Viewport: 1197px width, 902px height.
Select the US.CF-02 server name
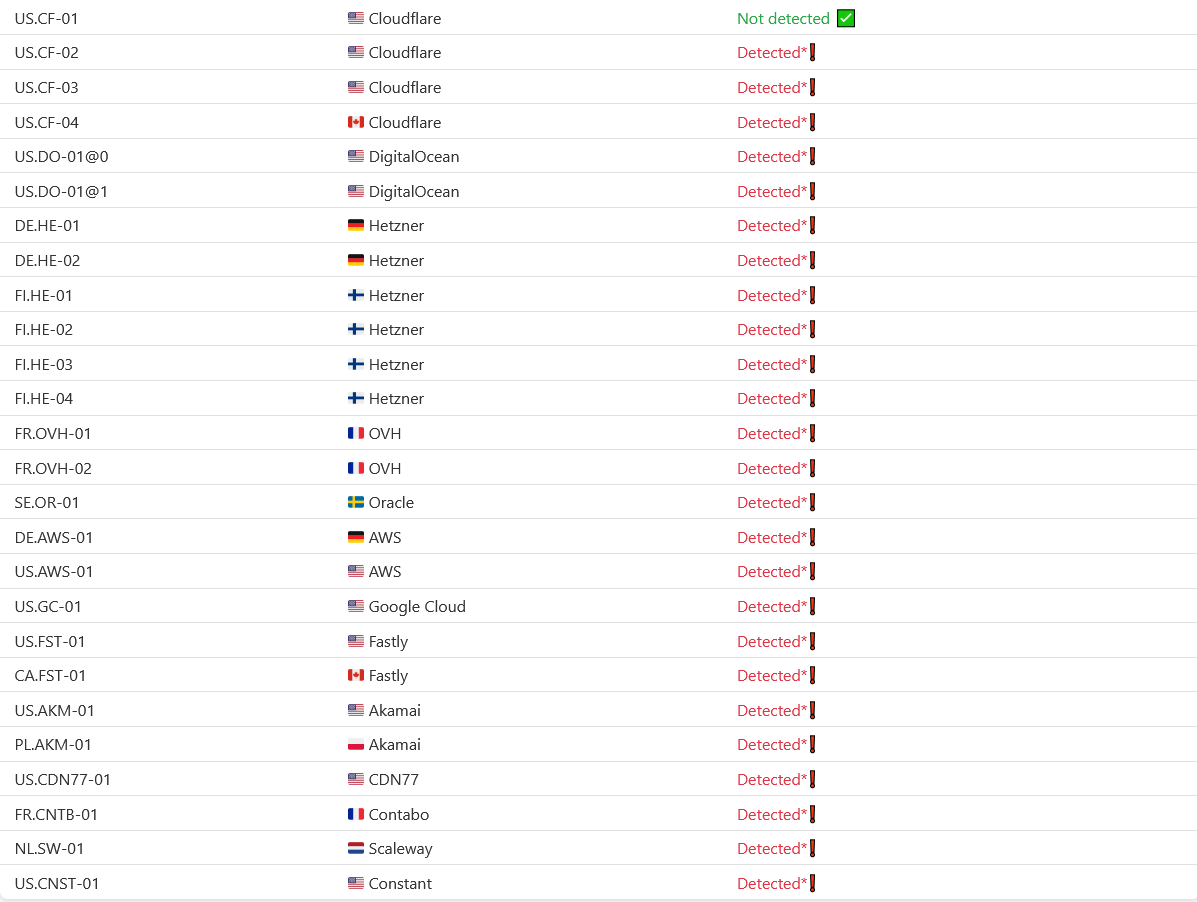(46, 53)
